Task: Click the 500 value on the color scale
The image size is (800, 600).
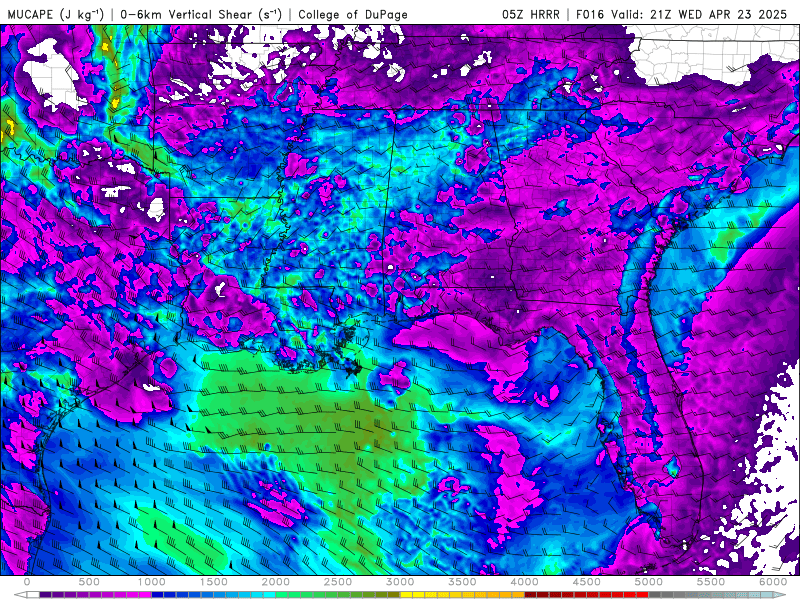Action: pyautogui.click(x=89, y=582)
